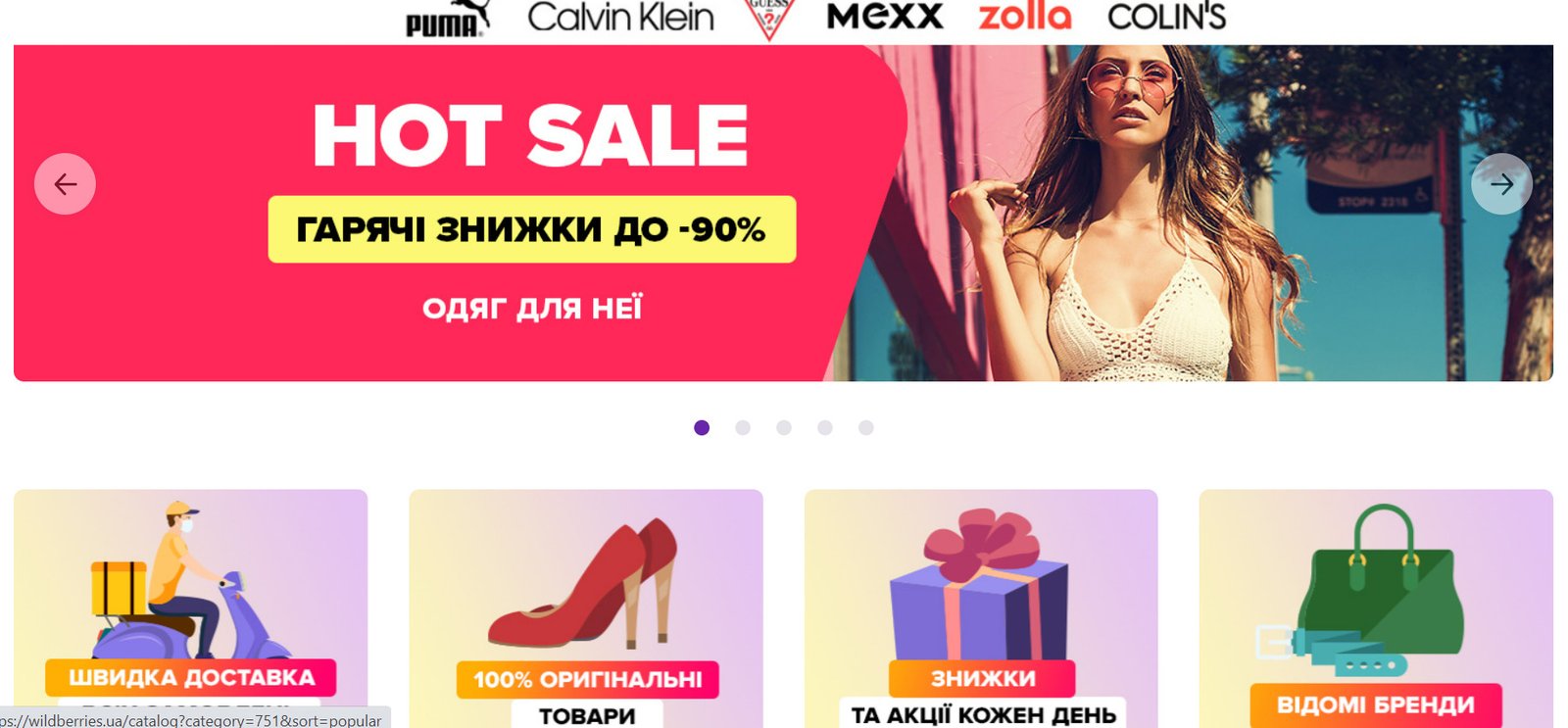Select the second carousel dot
Screen dimensions: 1568x728
[x=743, y=428]
